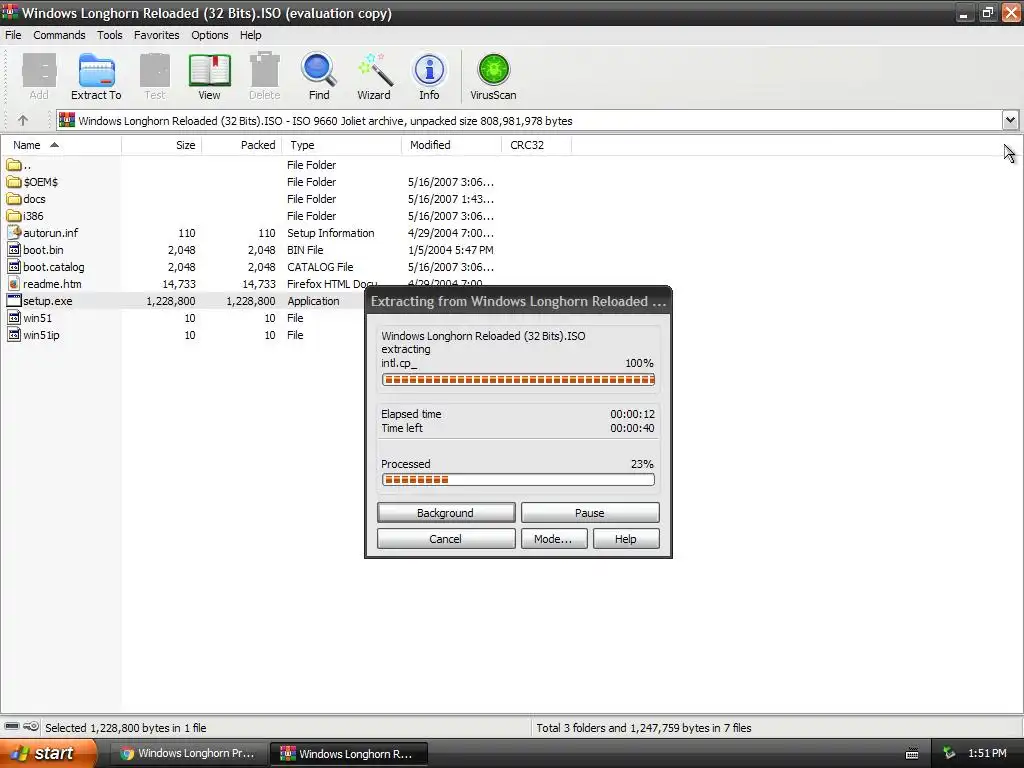Sort by the Name column header
1024x768 pixels.
click(x=61, y=145)
